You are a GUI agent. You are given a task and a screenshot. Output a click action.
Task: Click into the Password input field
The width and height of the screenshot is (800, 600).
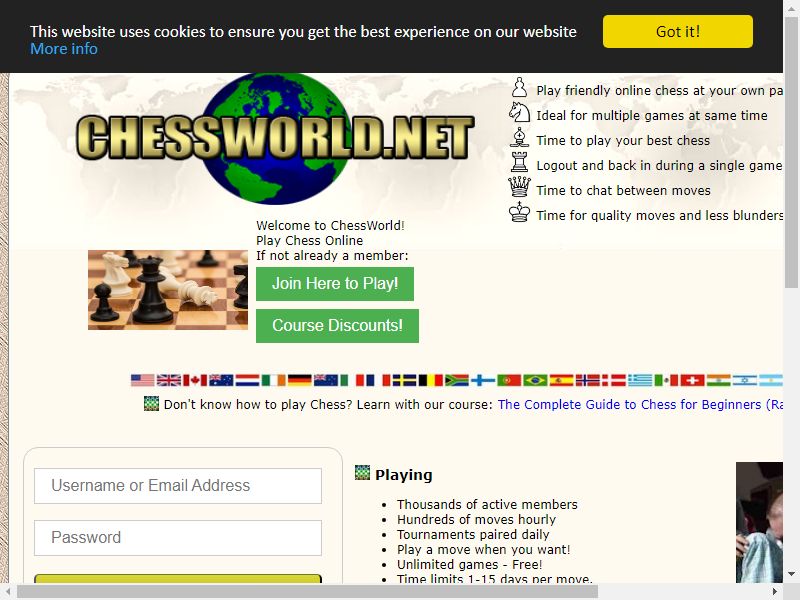(x=178, y=538)
